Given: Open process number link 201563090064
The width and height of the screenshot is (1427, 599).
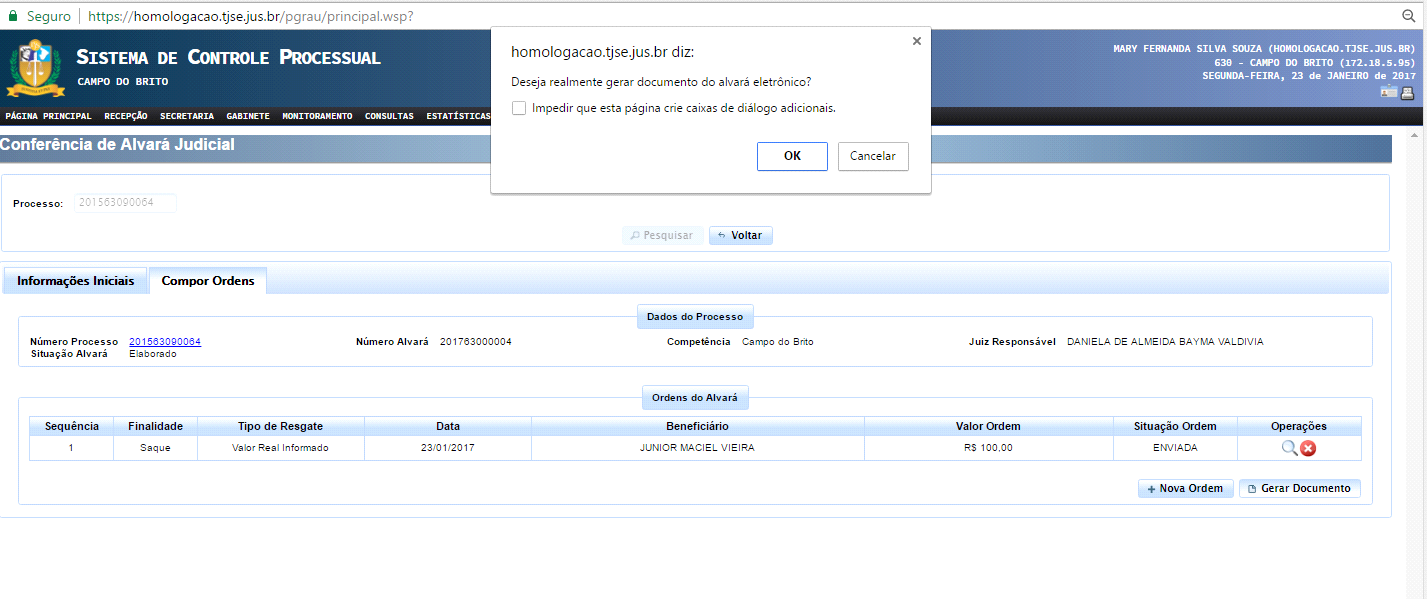Looking at the screenshot, I should [165, 342].
